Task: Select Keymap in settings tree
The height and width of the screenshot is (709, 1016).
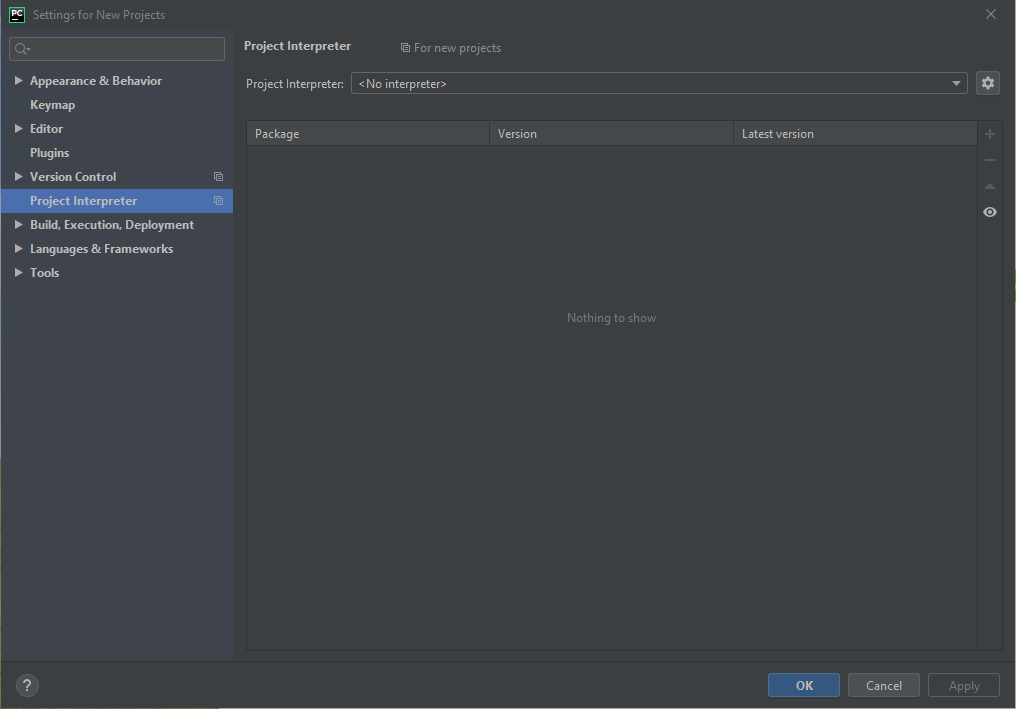Action: click(52, 105)
